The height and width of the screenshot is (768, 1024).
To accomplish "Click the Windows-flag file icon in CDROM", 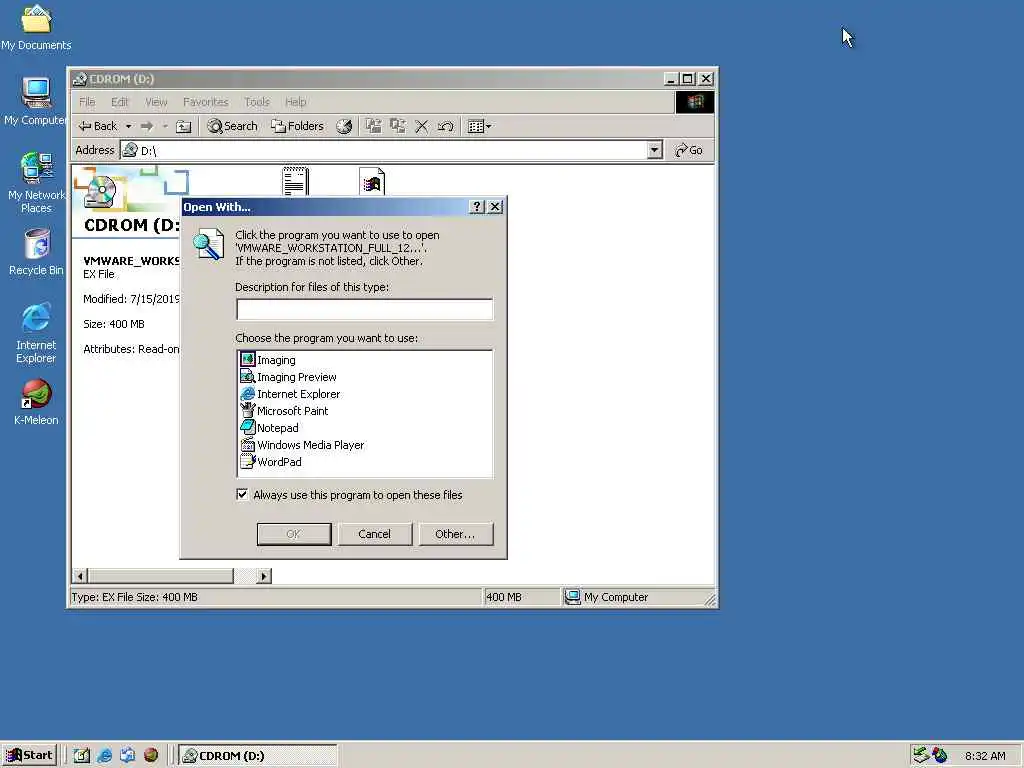I will [x=372, y=182].
